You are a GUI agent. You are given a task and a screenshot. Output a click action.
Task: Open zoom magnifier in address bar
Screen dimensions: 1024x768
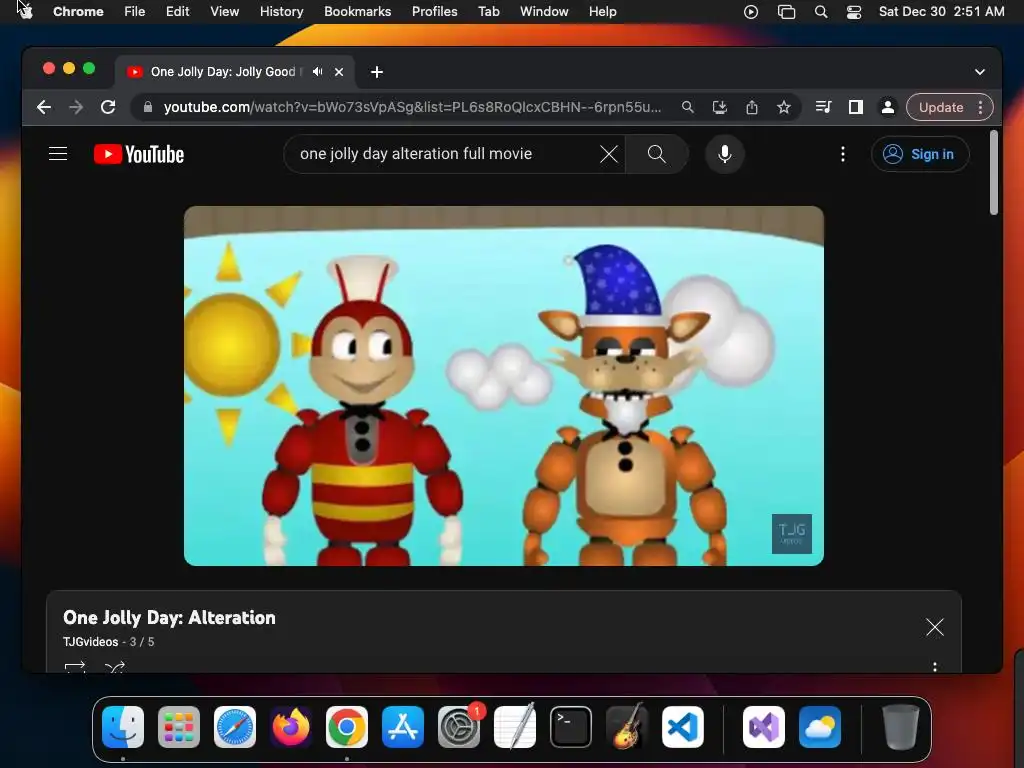(x=688, y=107)
